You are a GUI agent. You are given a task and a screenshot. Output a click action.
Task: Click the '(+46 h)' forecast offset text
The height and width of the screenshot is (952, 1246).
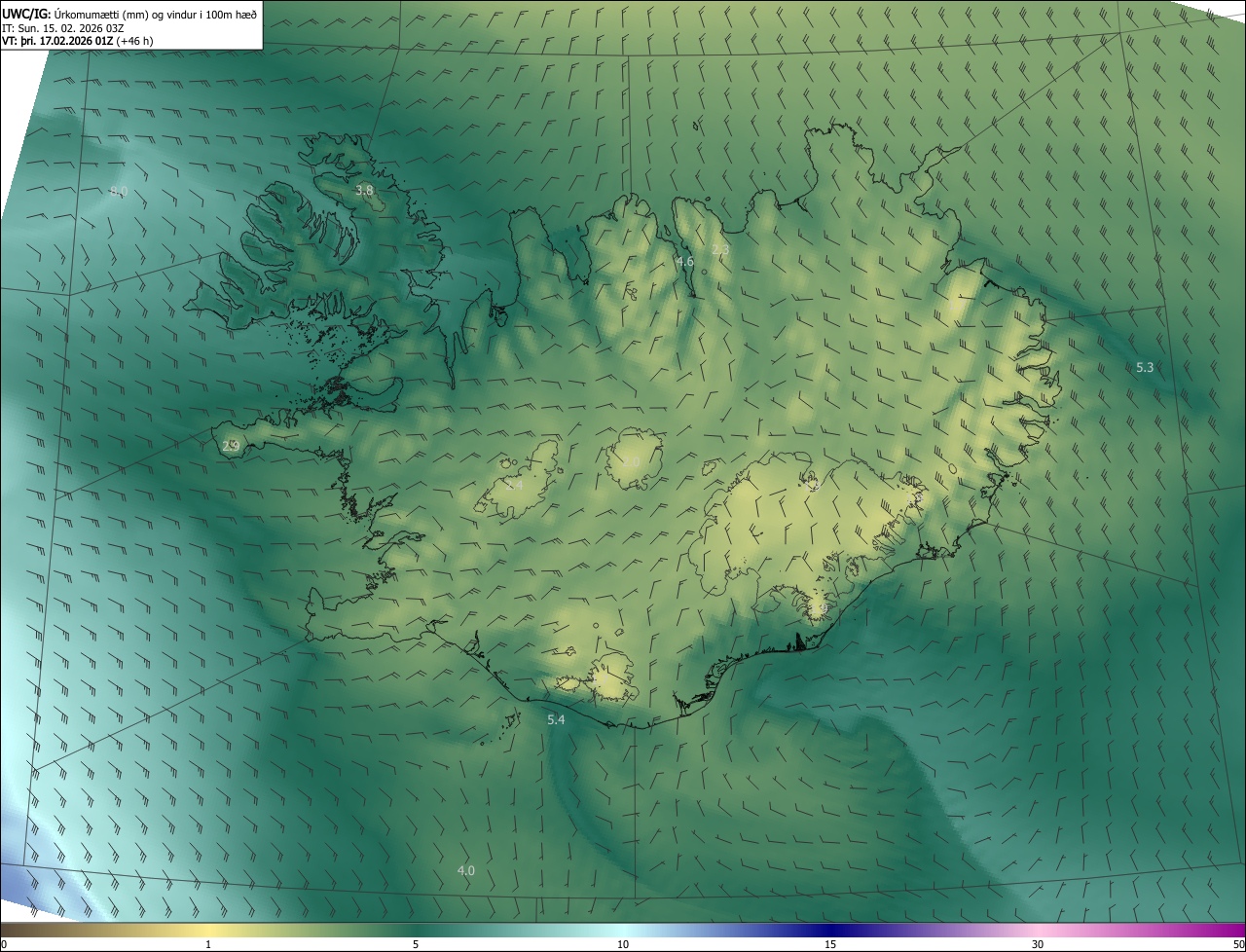(x=134, y=41)
